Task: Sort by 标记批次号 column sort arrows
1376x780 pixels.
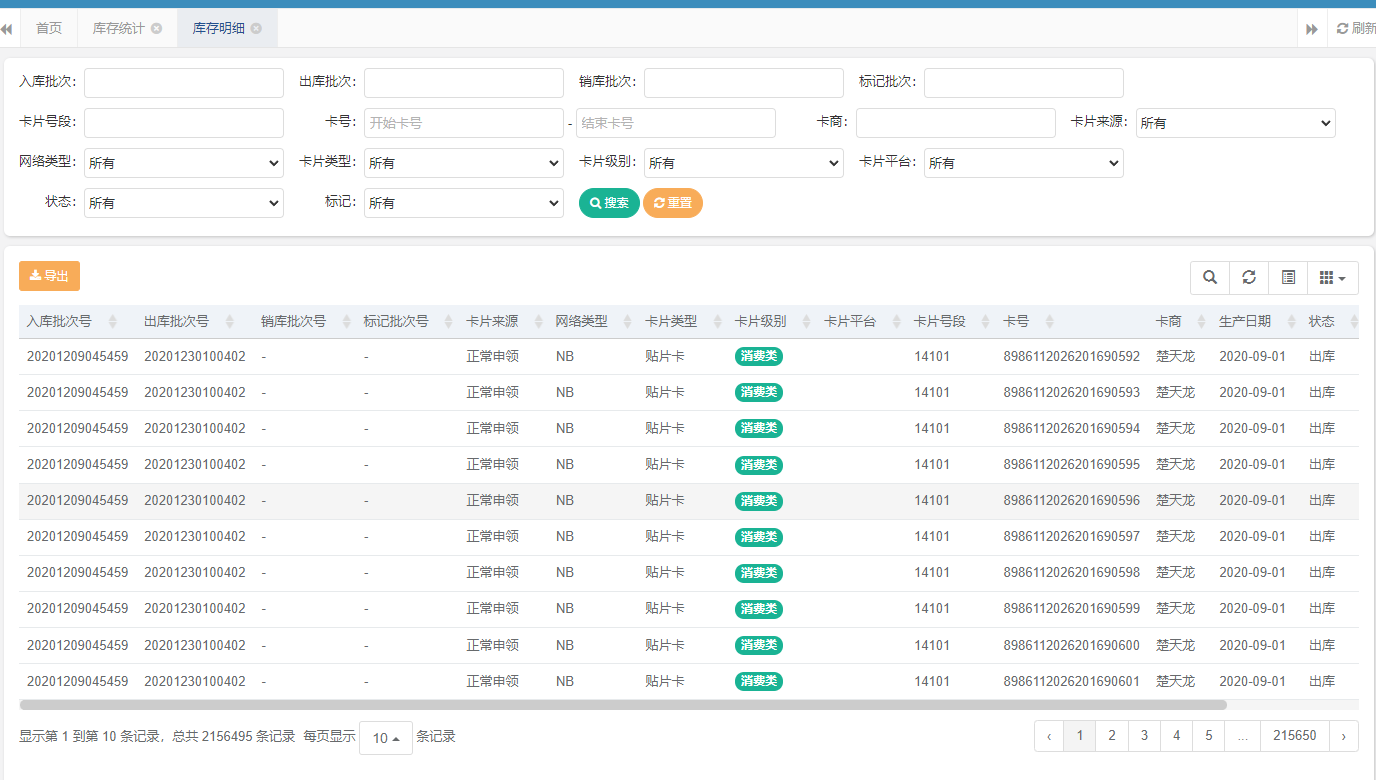Action: [449, 322]
